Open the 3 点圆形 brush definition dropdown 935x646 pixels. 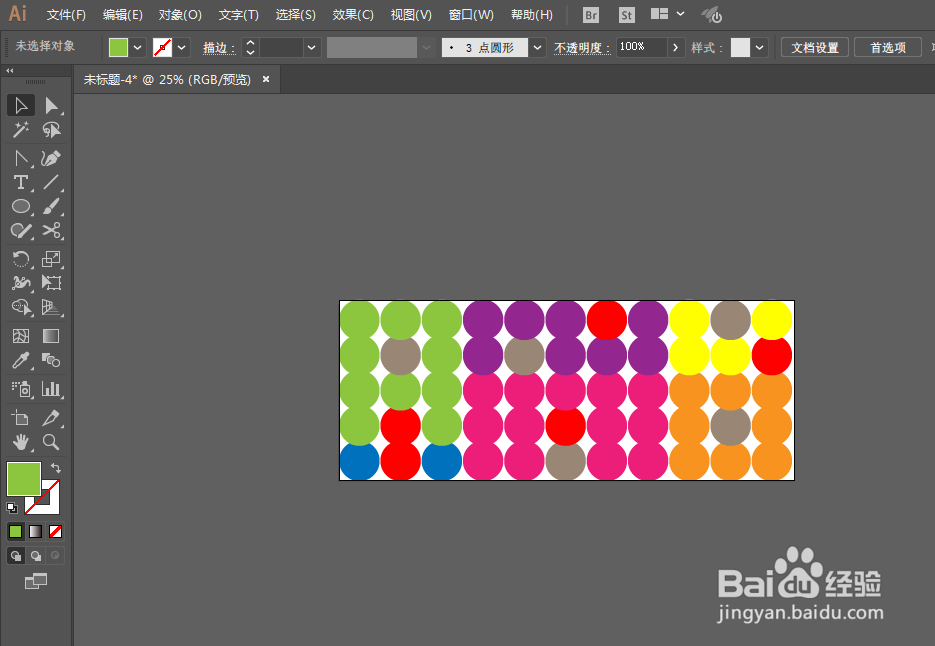click(x=537, y=47)
